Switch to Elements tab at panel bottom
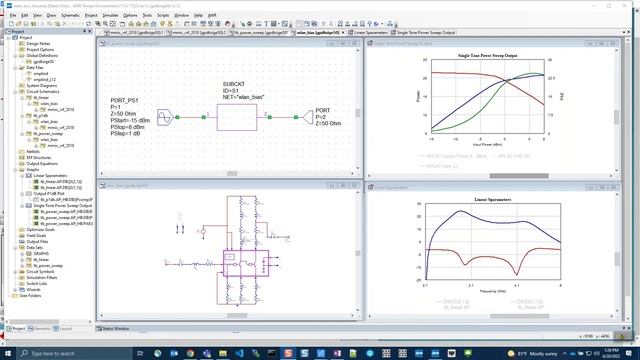This screenshot has height=360, width=640. coord(39,329)
